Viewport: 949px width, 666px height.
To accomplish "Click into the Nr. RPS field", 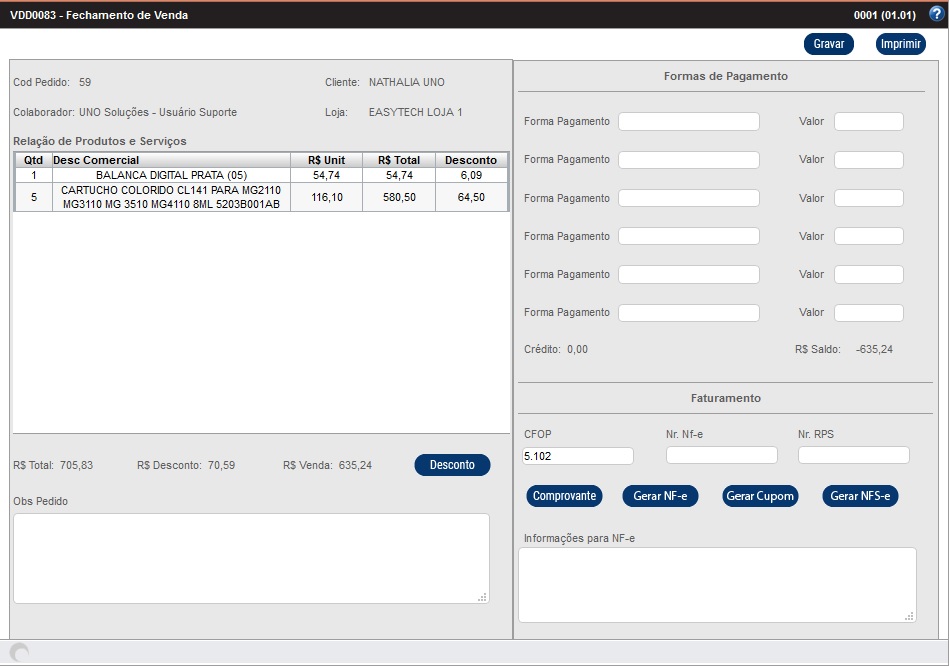I will pos(853,456).
